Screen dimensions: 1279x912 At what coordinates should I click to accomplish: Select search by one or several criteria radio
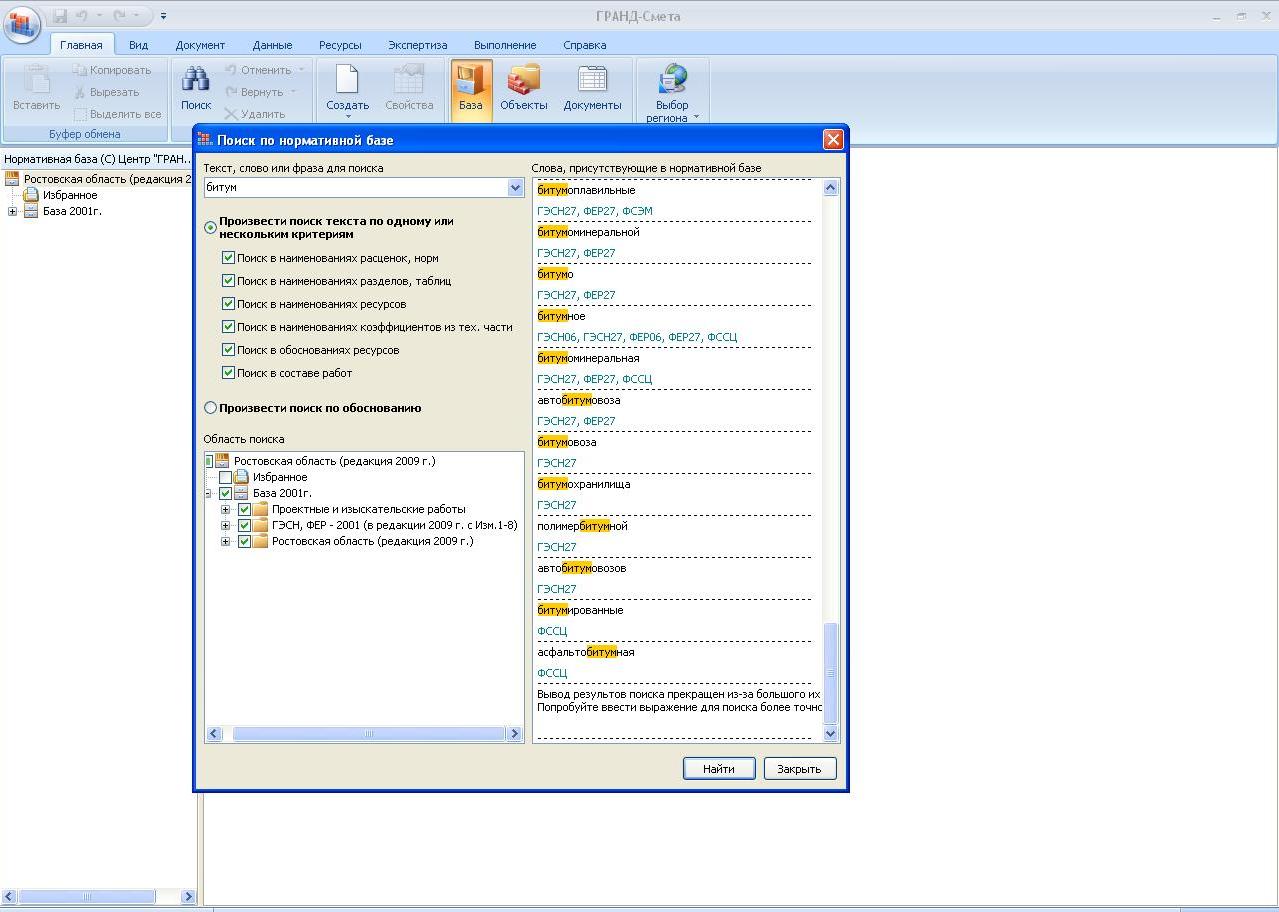(x=210, y=228)
